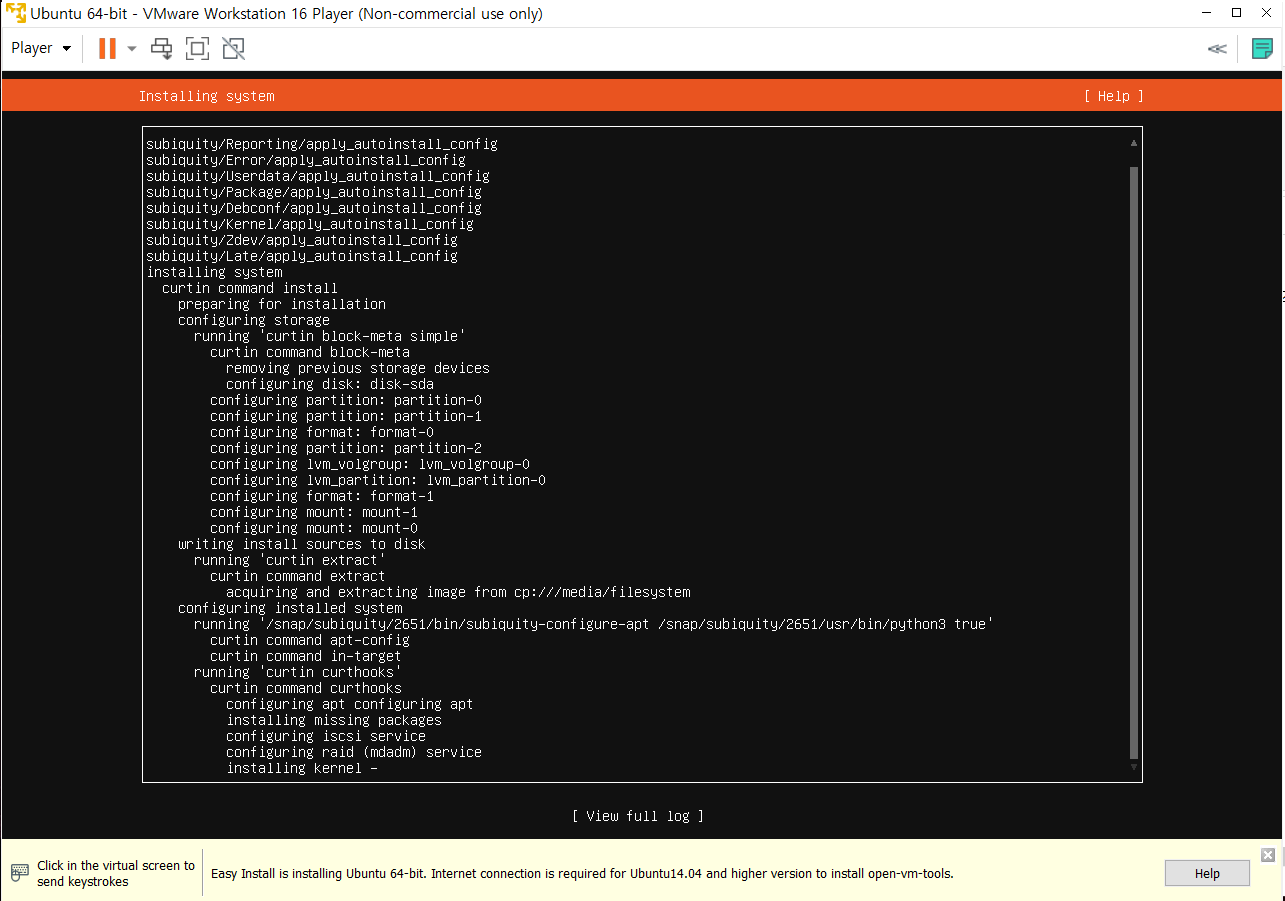
Task: Click scroll-up arrow in log panel
Action: (x=1133, y=143)
